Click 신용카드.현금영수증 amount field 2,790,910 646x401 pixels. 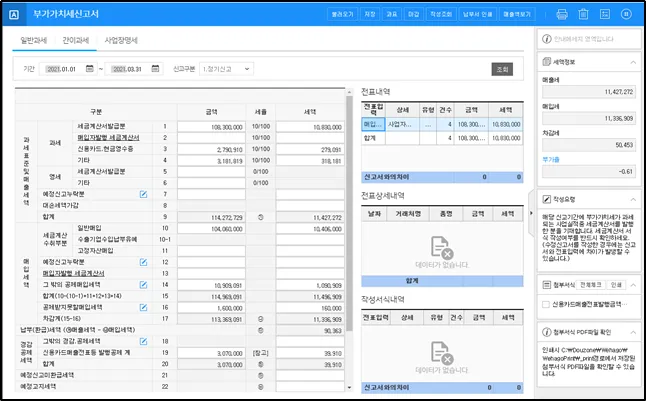point(211,149)
